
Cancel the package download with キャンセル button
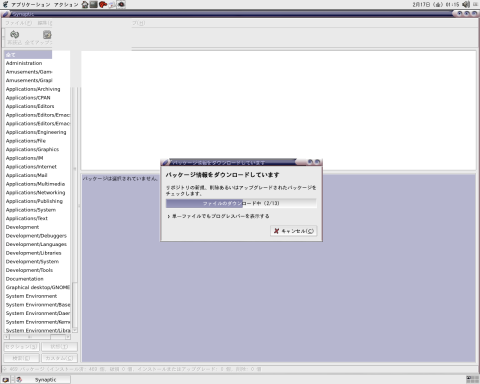coord(294,231)
